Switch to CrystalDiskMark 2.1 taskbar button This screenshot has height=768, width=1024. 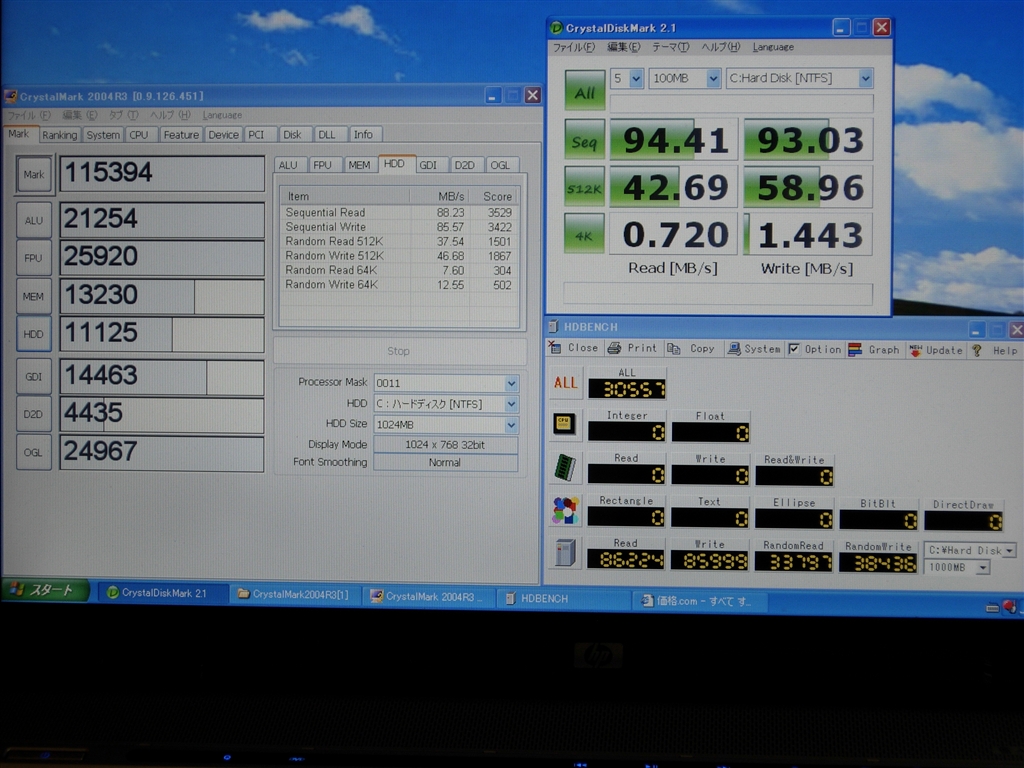pyautogui.click(x=164, y=593)
